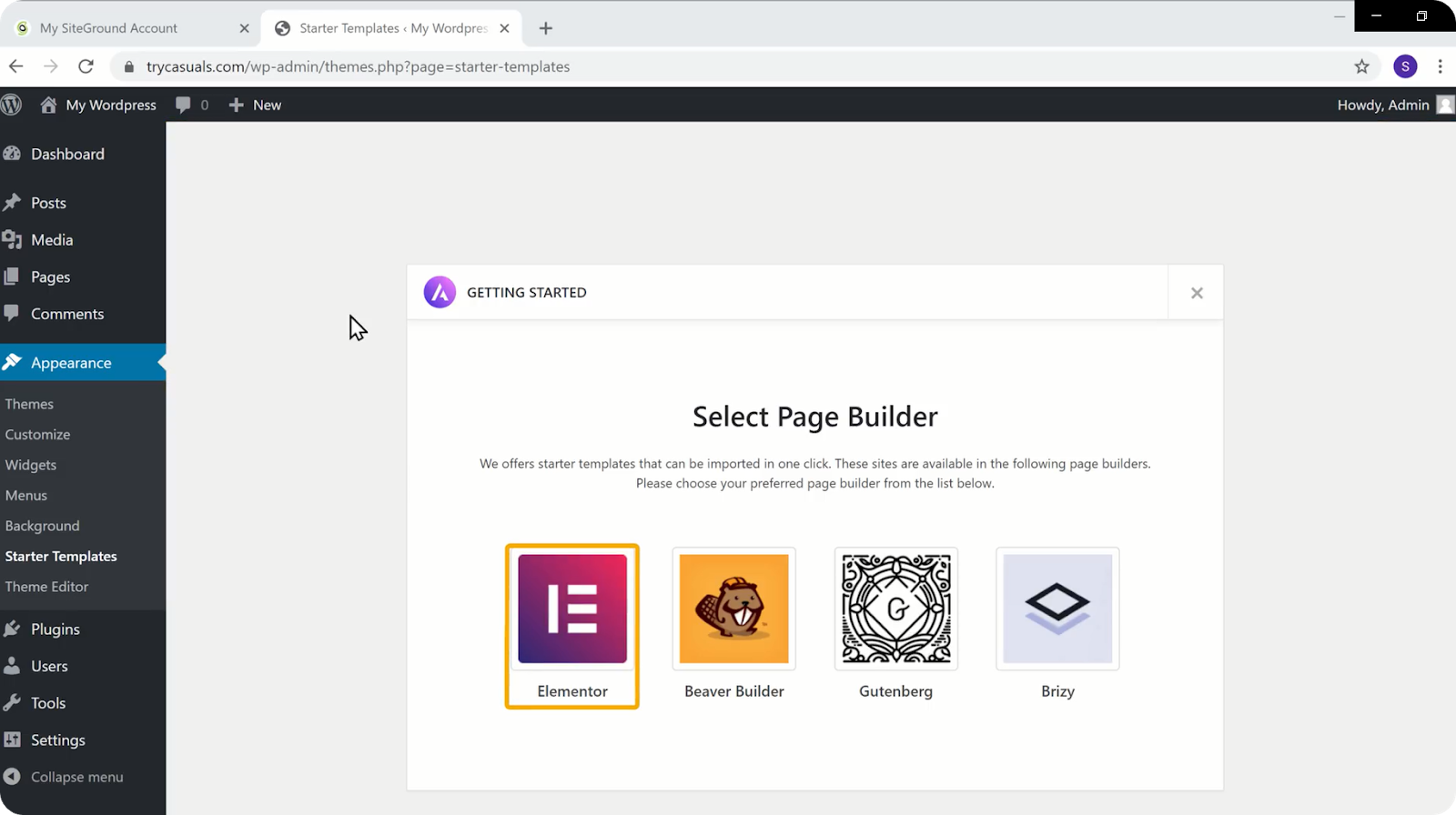
Task: Click the Media library icon
Action: [x=12, y=239]
